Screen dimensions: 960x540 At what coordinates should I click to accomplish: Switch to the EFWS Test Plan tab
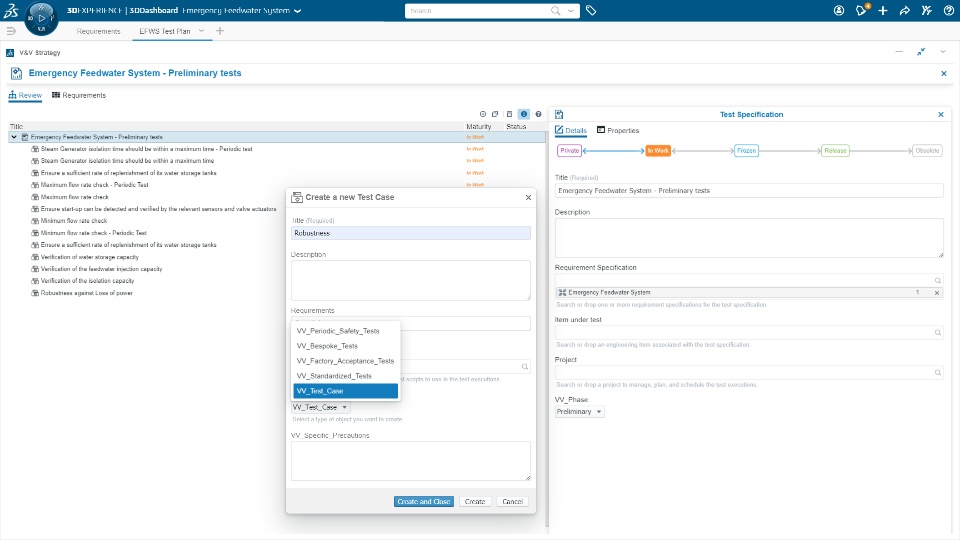tap(165, 31)
